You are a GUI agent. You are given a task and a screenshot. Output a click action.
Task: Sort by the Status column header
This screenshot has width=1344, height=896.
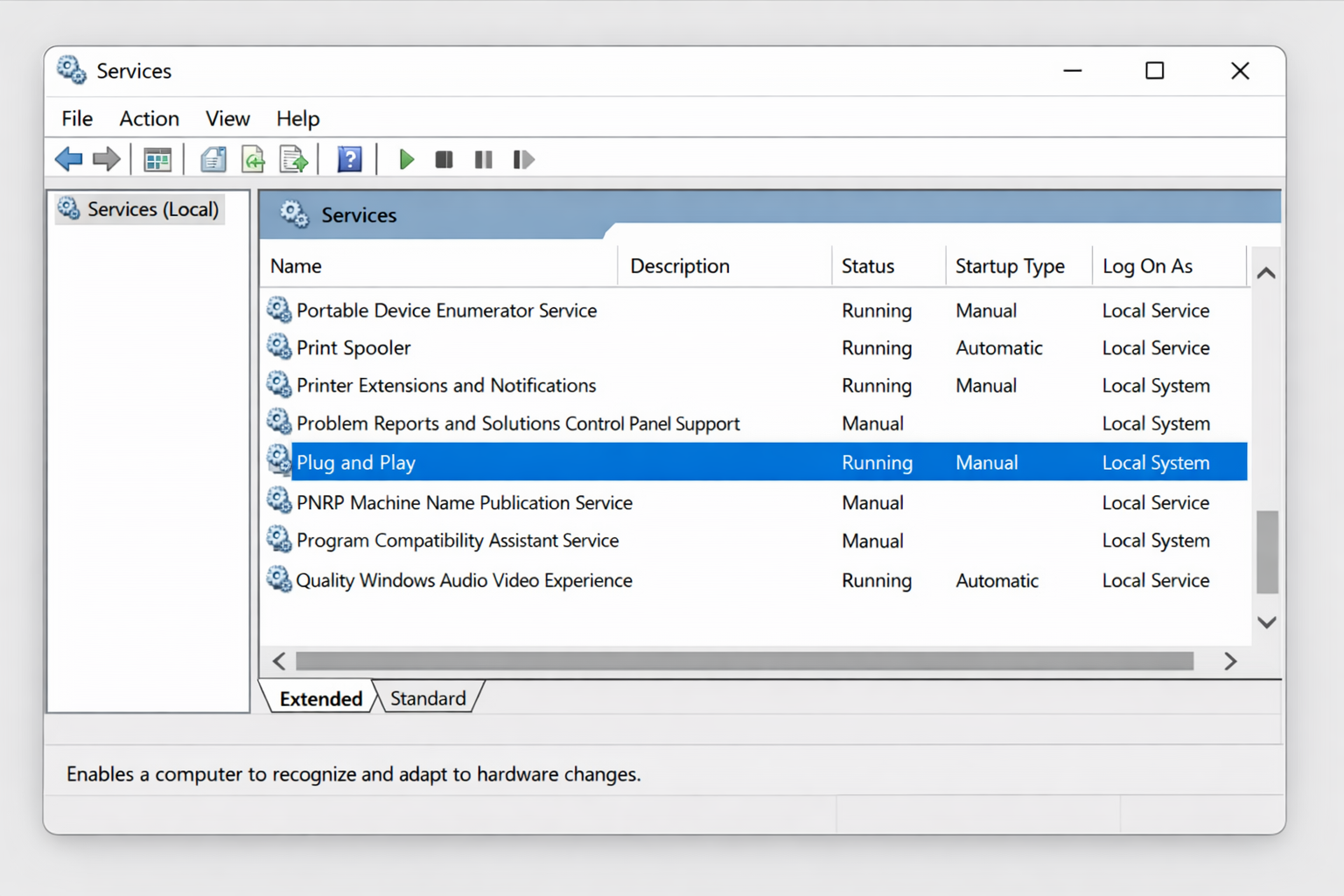coord(866,265)
